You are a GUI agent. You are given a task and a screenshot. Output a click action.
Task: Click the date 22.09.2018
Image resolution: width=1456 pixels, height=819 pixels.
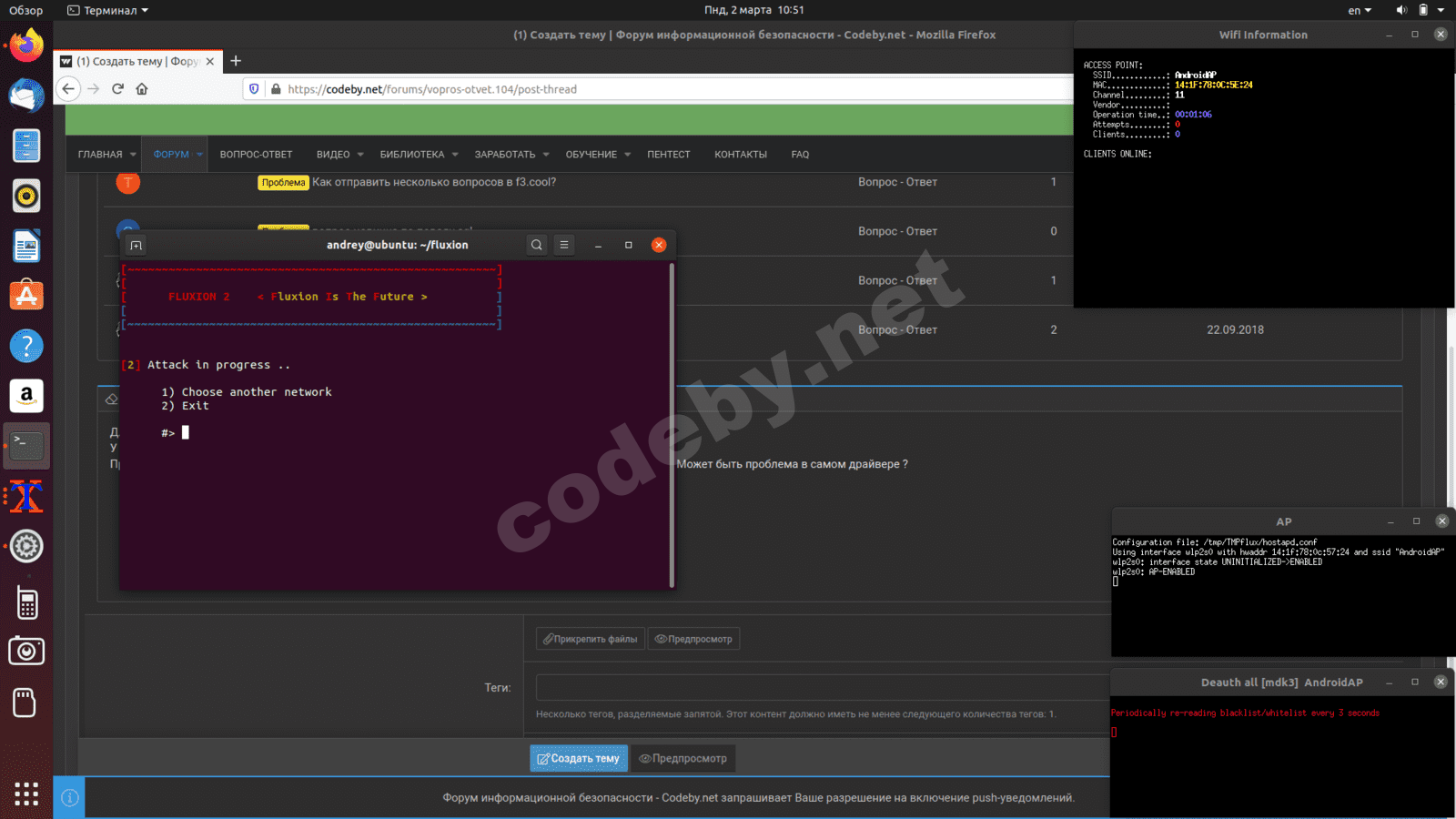(x=1235, y=329)
